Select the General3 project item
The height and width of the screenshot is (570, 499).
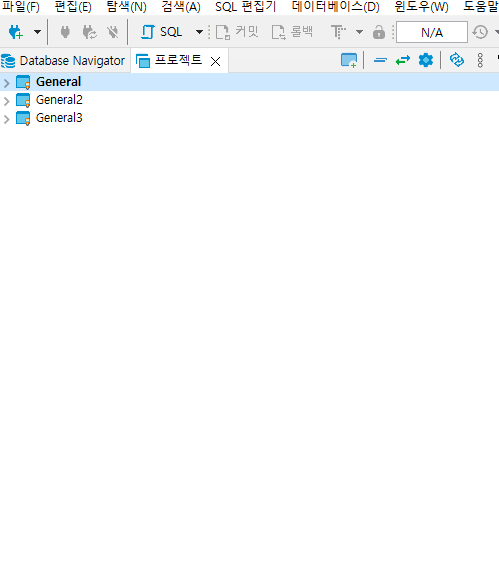click(x=59, y=118)
